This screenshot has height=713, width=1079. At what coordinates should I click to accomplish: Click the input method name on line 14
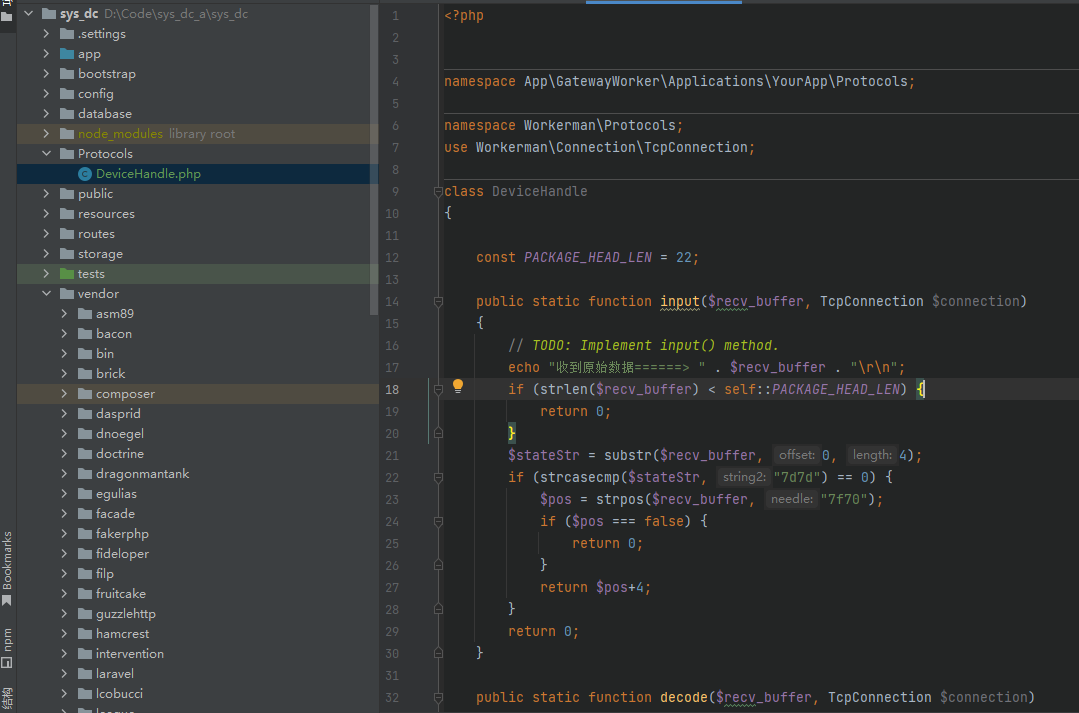coord(680,301)
